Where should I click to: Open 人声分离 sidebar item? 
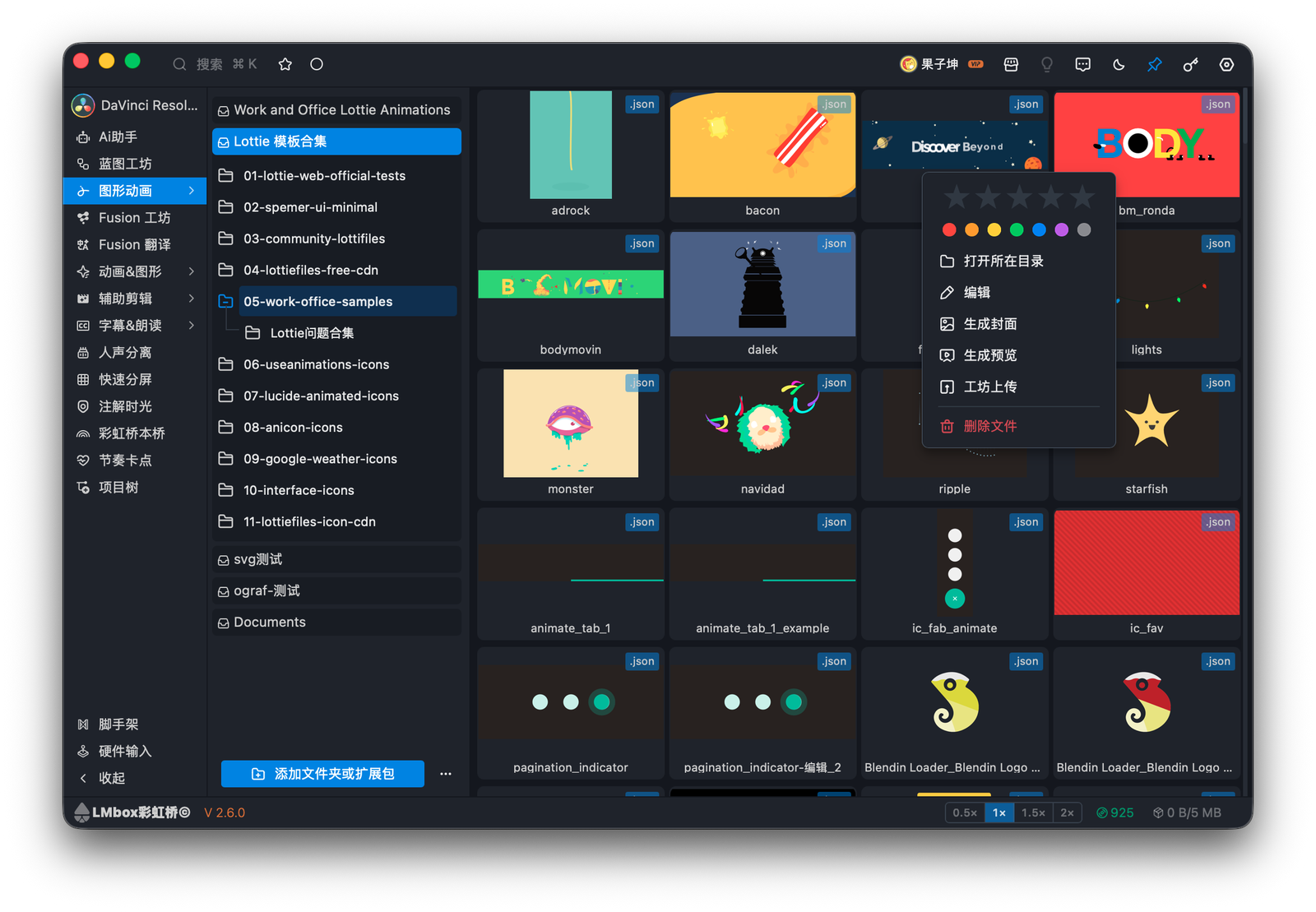click(x=135, y=352)
